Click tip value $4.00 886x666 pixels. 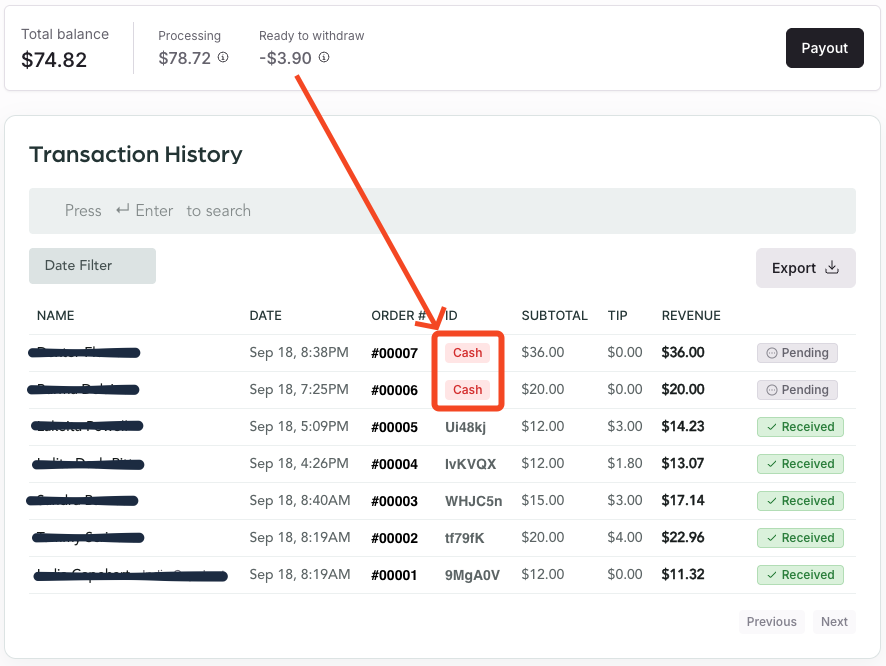625,537
